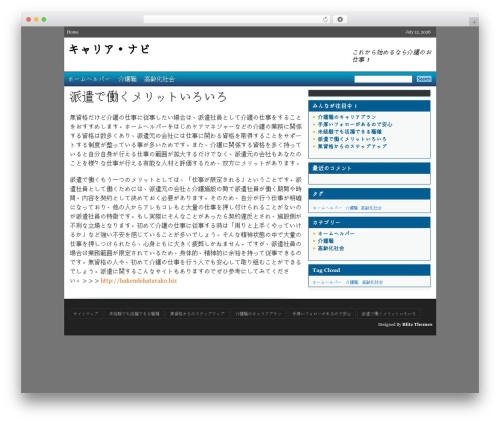Image resolution: width=500 pixels, height=423 pixels.
Task: Go to Home in the top dark bar
Action: [72, 32]
